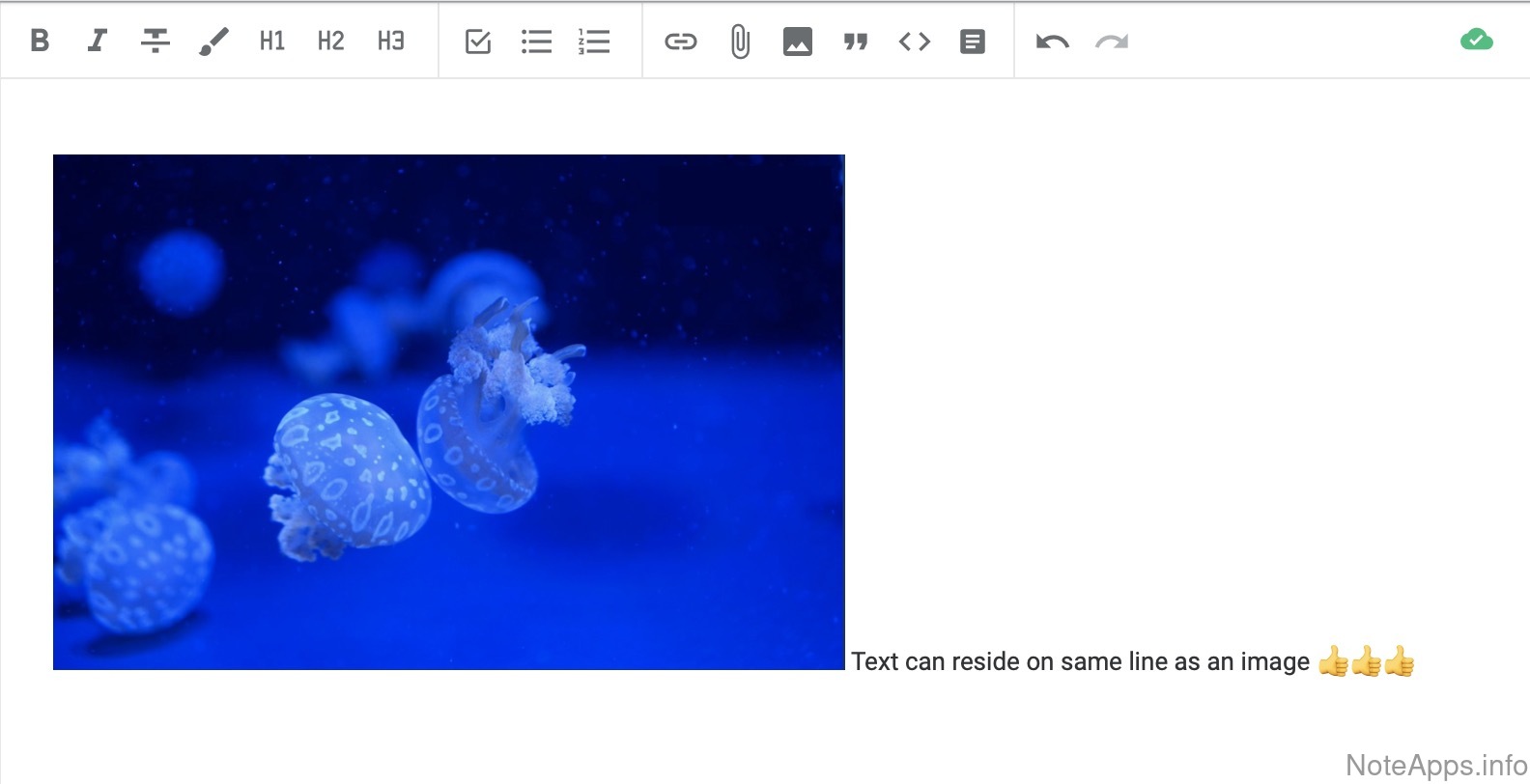Insert a code block
1530x784 pixels.
coord(914,42)
